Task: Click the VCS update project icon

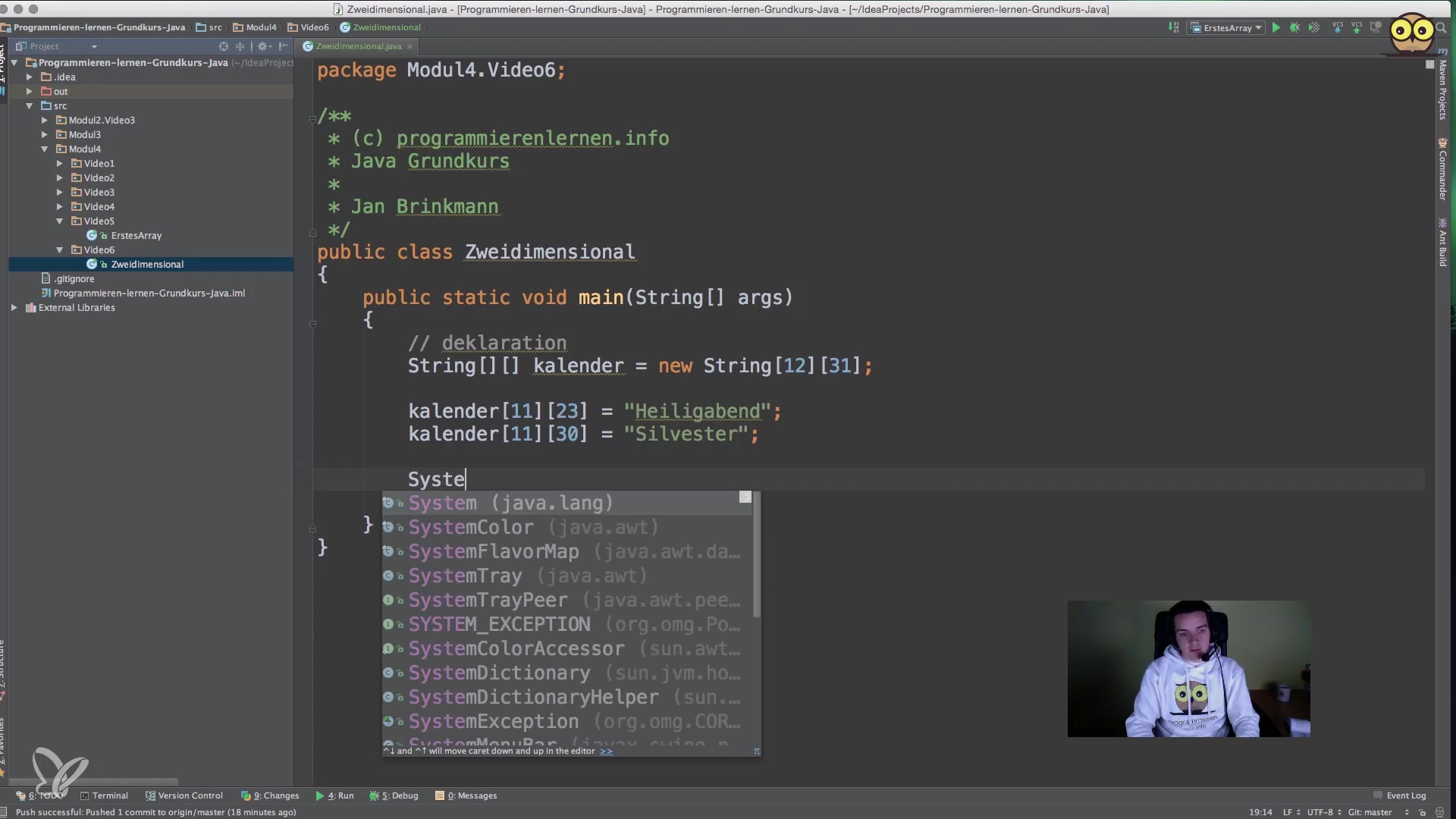Action: tap(1338, 27)
